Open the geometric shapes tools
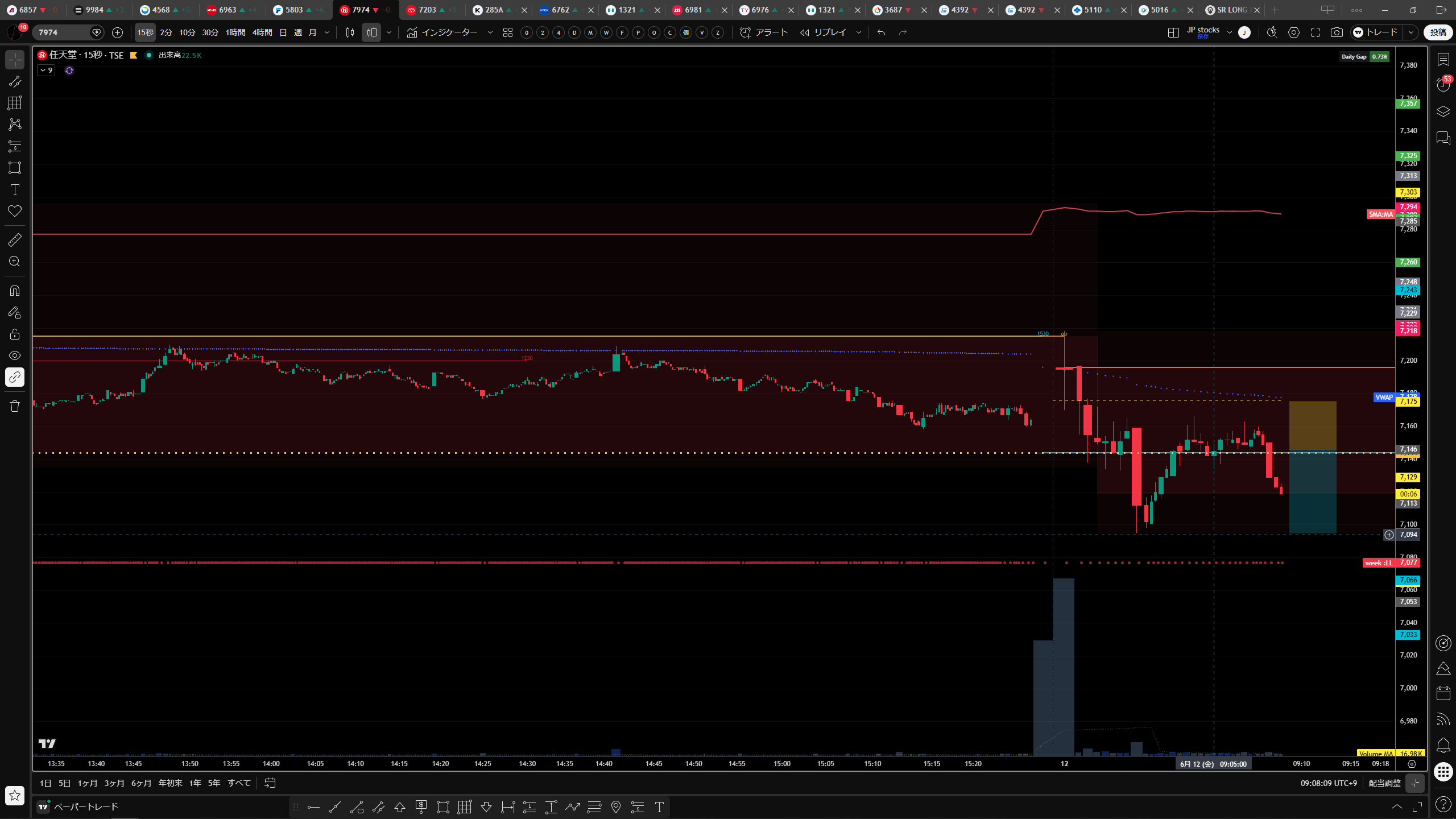This screenshot has width=1456, height=819. (x=15, y=168)
